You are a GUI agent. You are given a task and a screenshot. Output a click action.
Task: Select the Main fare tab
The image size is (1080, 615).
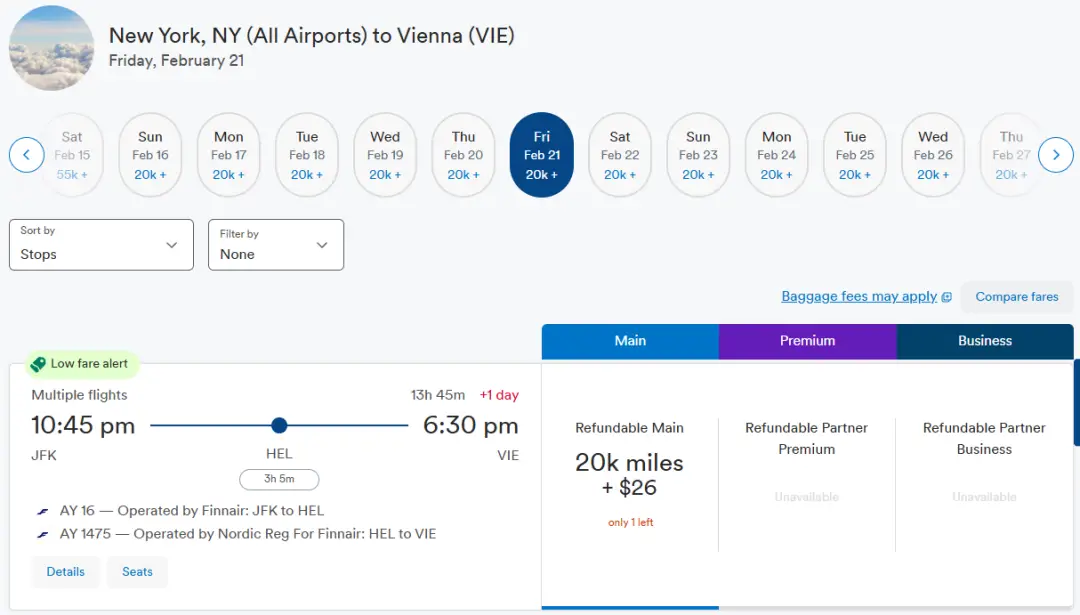[x=630, y=341]
